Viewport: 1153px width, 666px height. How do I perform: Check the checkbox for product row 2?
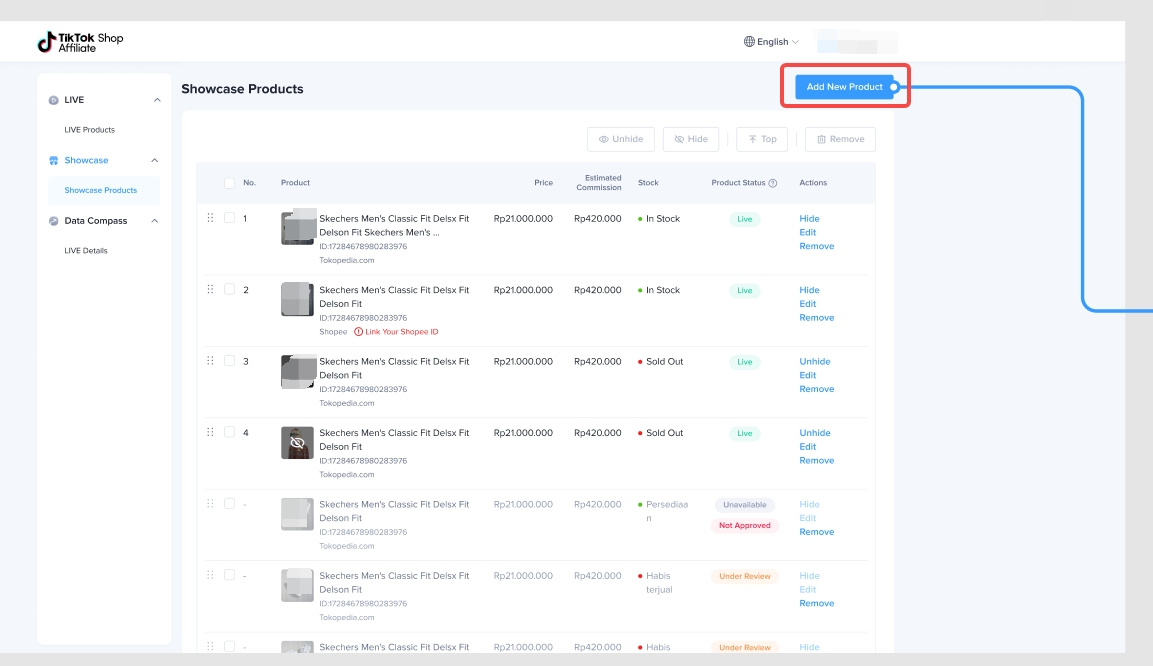click(x=230, y=290)
